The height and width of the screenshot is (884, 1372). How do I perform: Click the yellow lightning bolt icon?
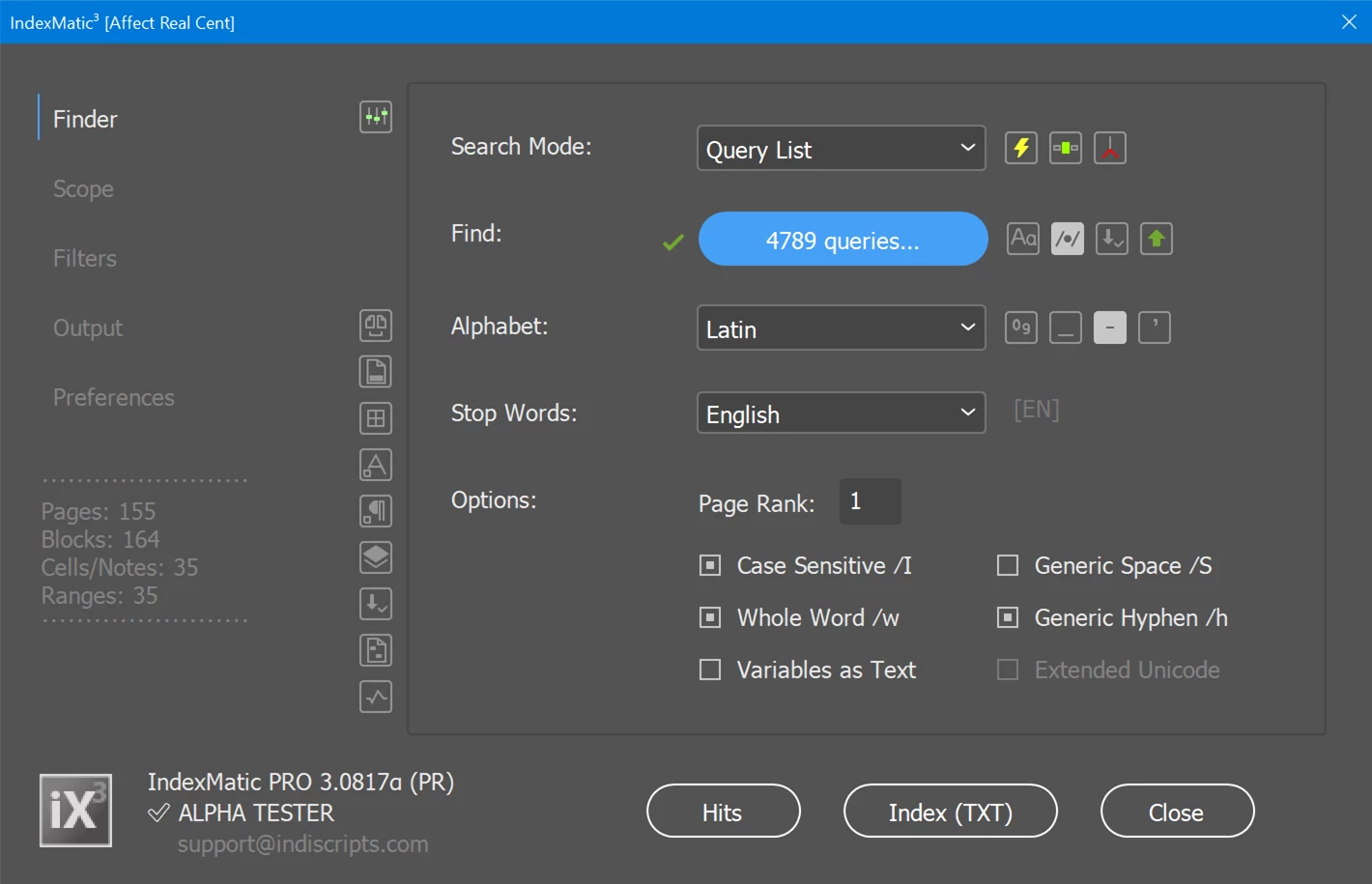(1021, 148)
